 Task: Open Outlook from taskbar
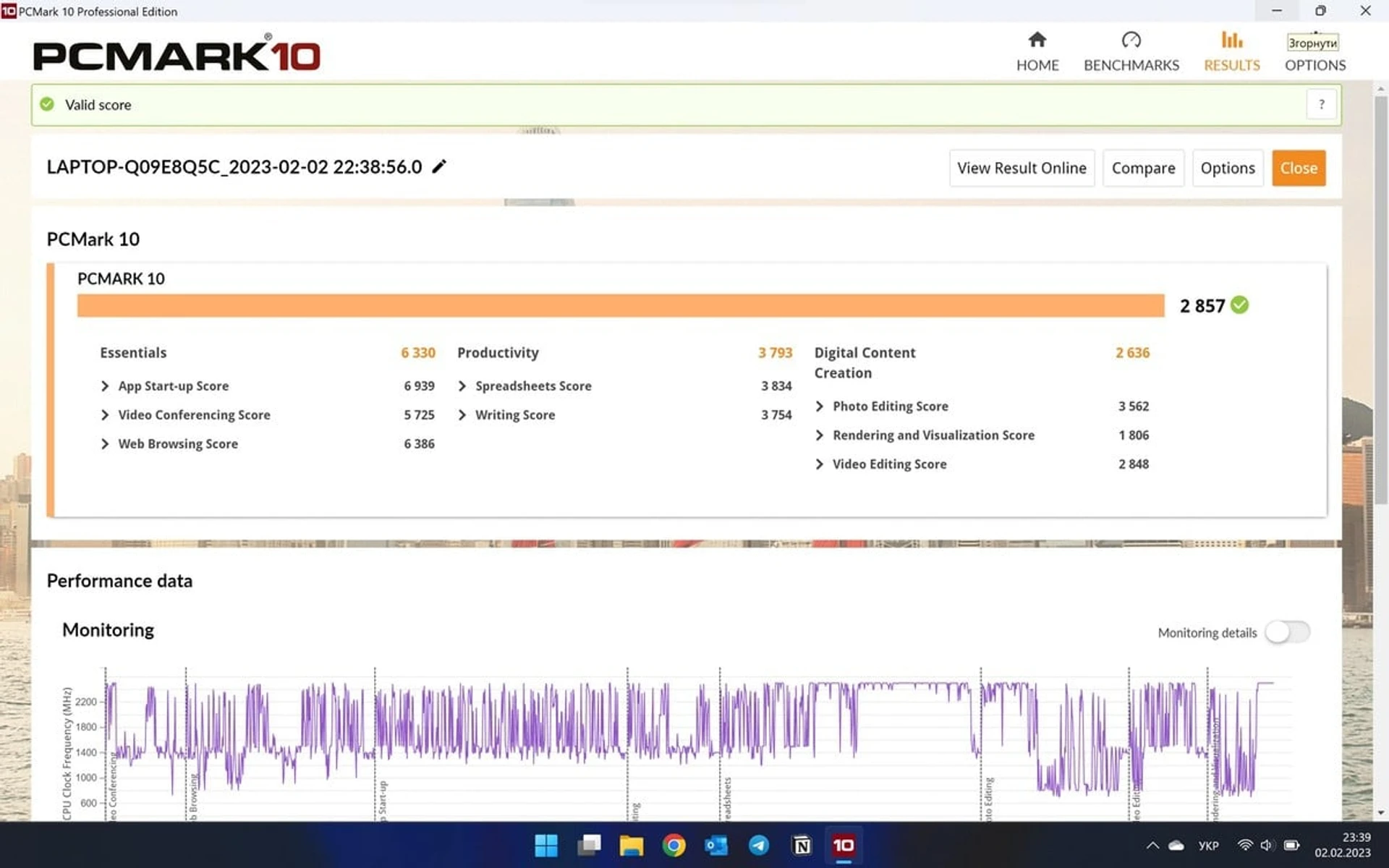(716, 845)
